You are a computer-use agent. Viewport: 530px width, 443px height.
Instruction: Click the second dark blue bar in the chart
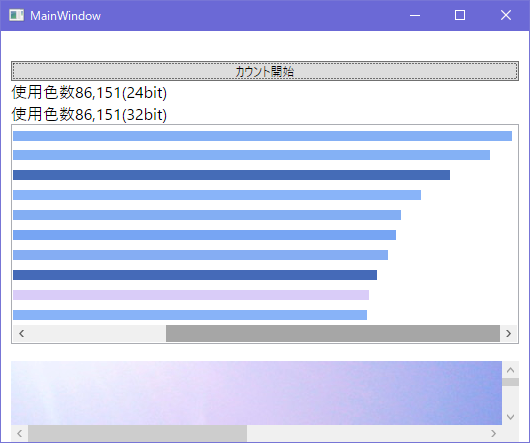(195, 275)
